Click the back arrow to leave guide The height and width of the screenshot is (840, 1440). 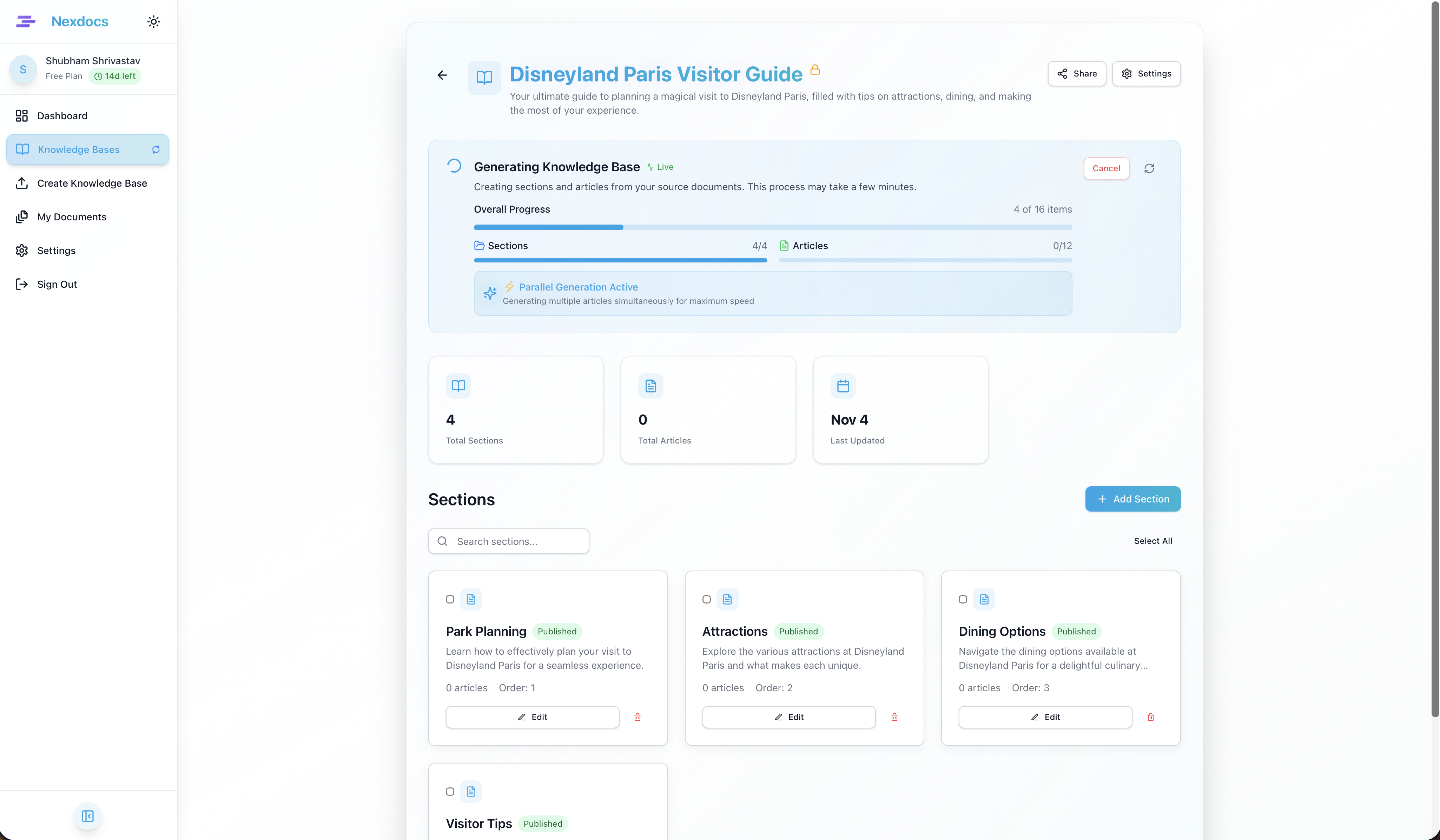[442, 75]
